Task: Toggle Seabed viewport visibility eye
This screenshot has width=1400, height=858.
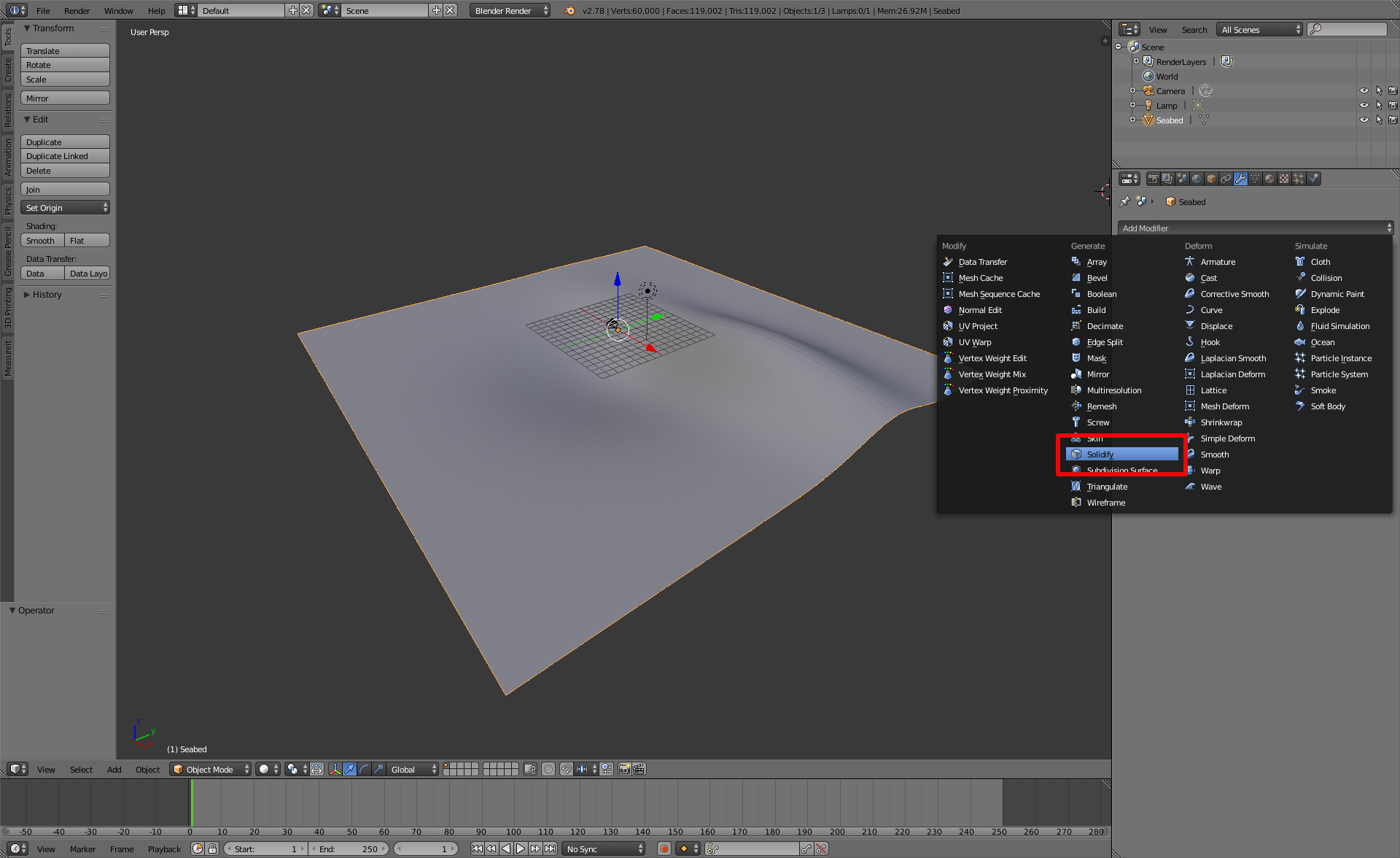Action: pos(1364,120)
